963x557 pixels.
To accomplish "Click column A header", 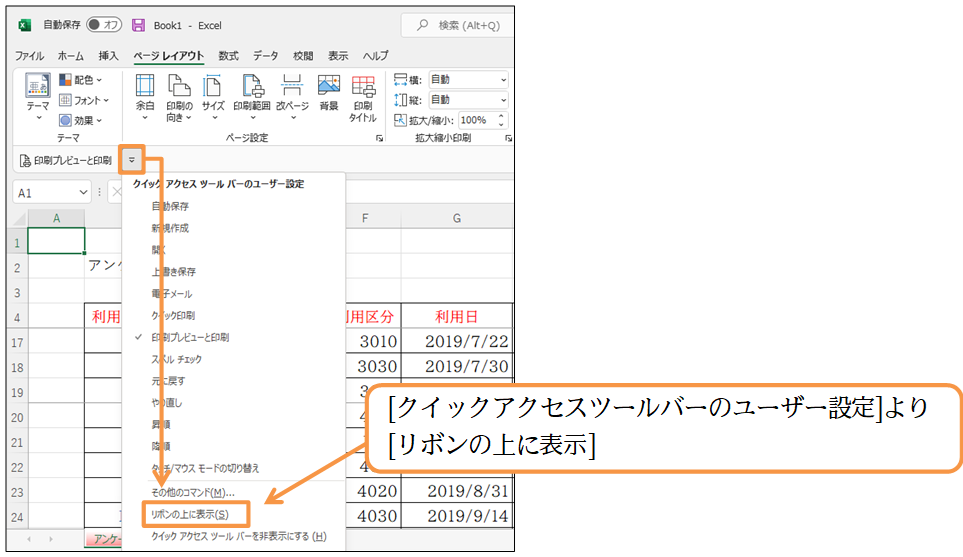I will coord(56,218).
